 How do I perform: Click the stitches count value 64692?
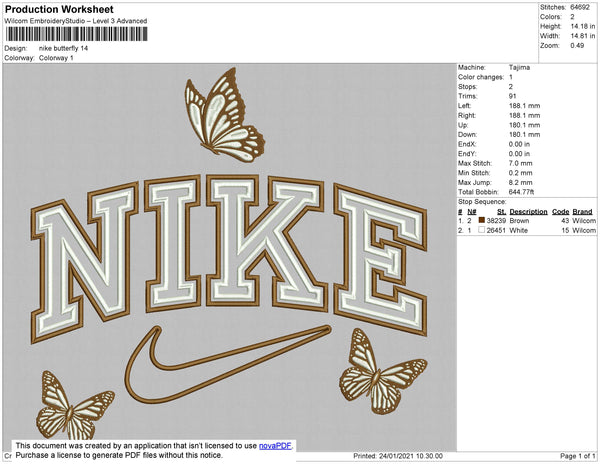click(580, 7)
